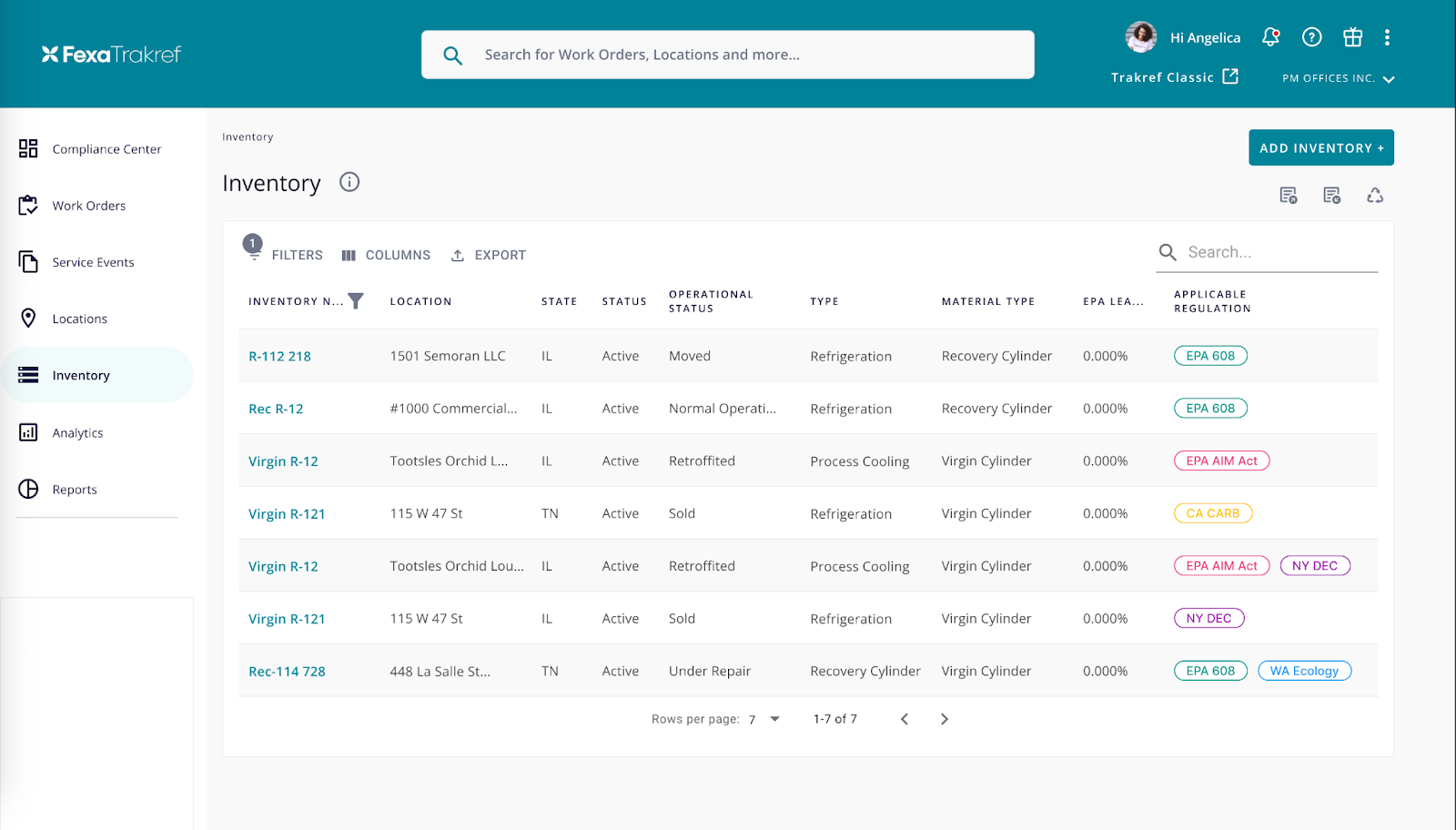Click the Trakref Classic external link icon
1456x830 pixels.
pyautogui.click(x=1230, y=76)
